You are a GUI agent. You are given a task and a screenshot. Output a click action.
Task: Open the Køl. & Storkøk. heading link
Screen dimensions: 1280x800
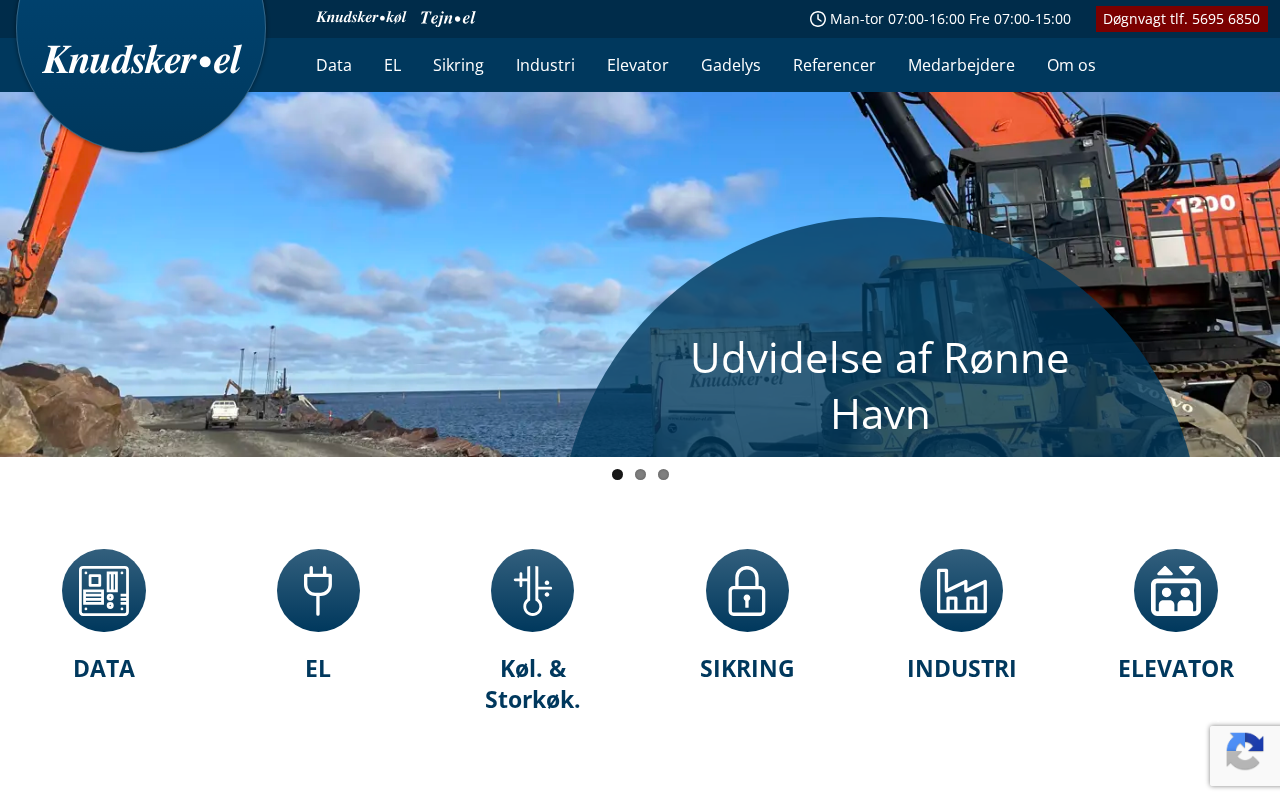coord(532,684)
